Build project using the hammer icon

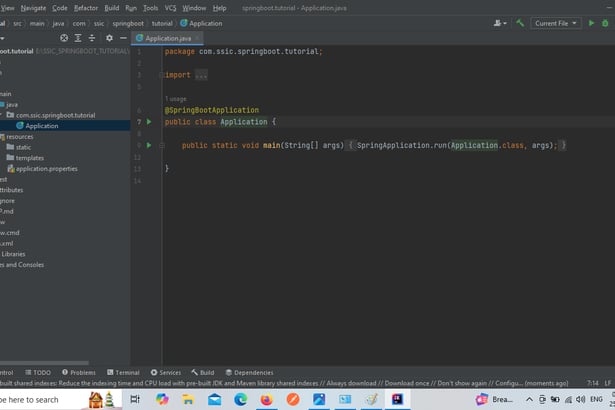(520, 23)
